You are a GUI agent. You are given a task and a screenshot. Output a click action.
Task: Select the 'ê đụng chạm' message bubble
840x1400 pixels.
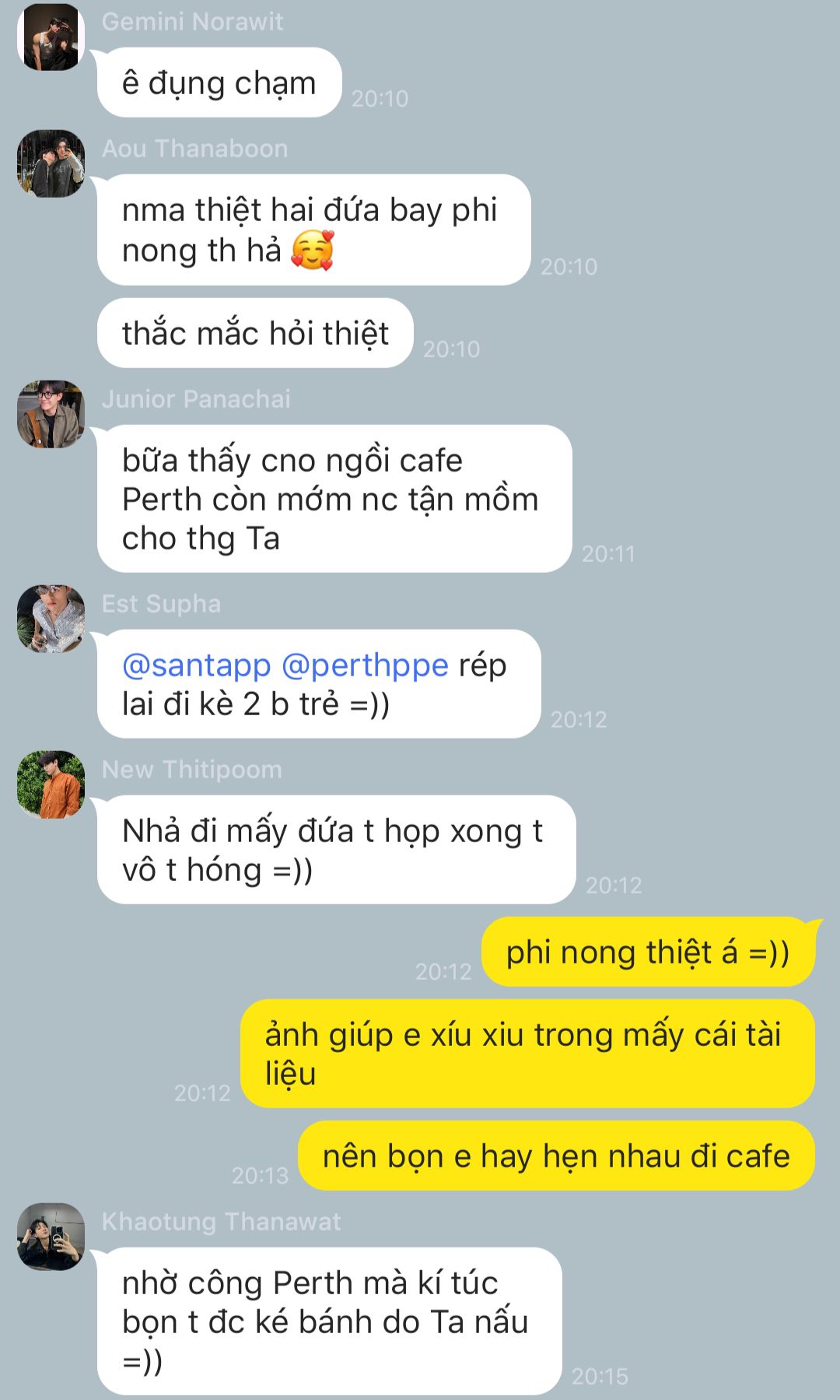[219, 82]
